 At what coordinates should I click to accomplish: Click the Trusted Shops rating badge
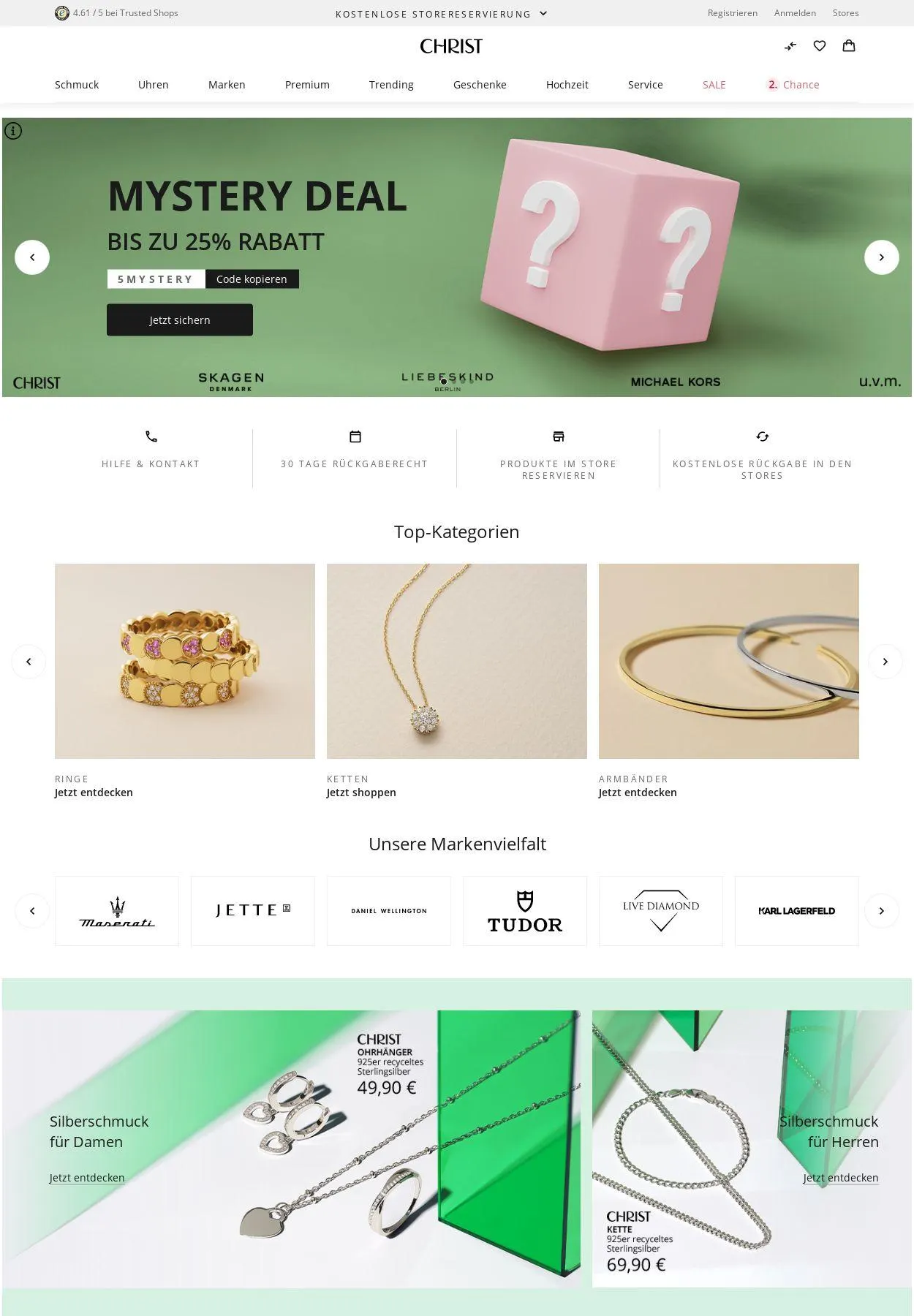coord(117,13)
